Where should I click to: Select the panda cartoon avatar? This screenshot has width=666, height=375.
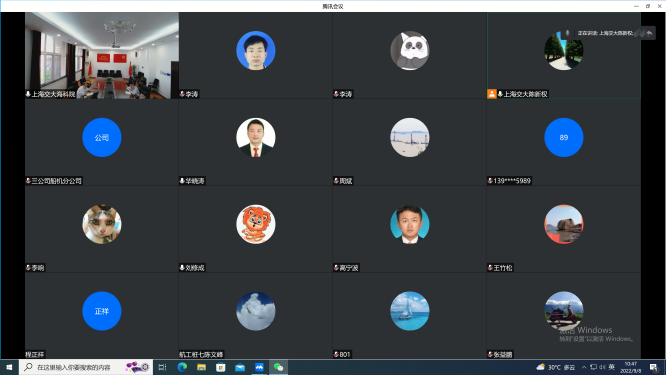[410, 51]
